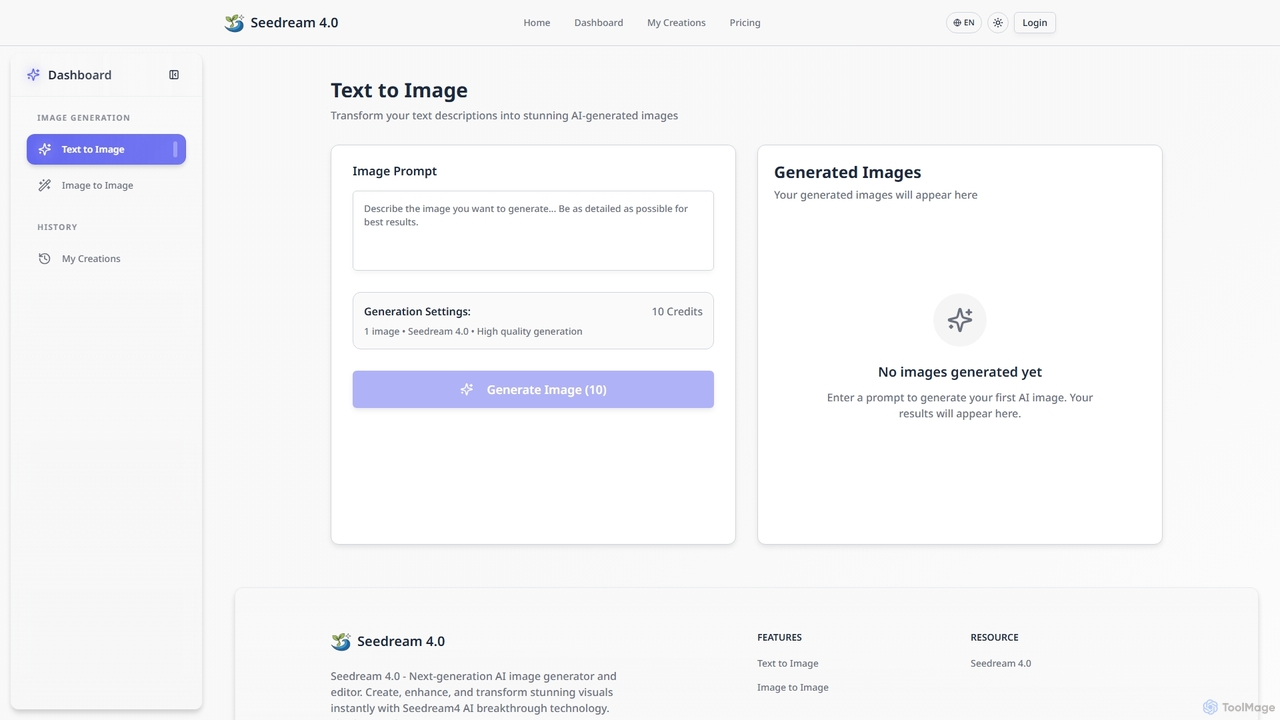Open My Creations in the sidebar history
The height and width of the screenshot is (720, 1280).
pos(106,258)
